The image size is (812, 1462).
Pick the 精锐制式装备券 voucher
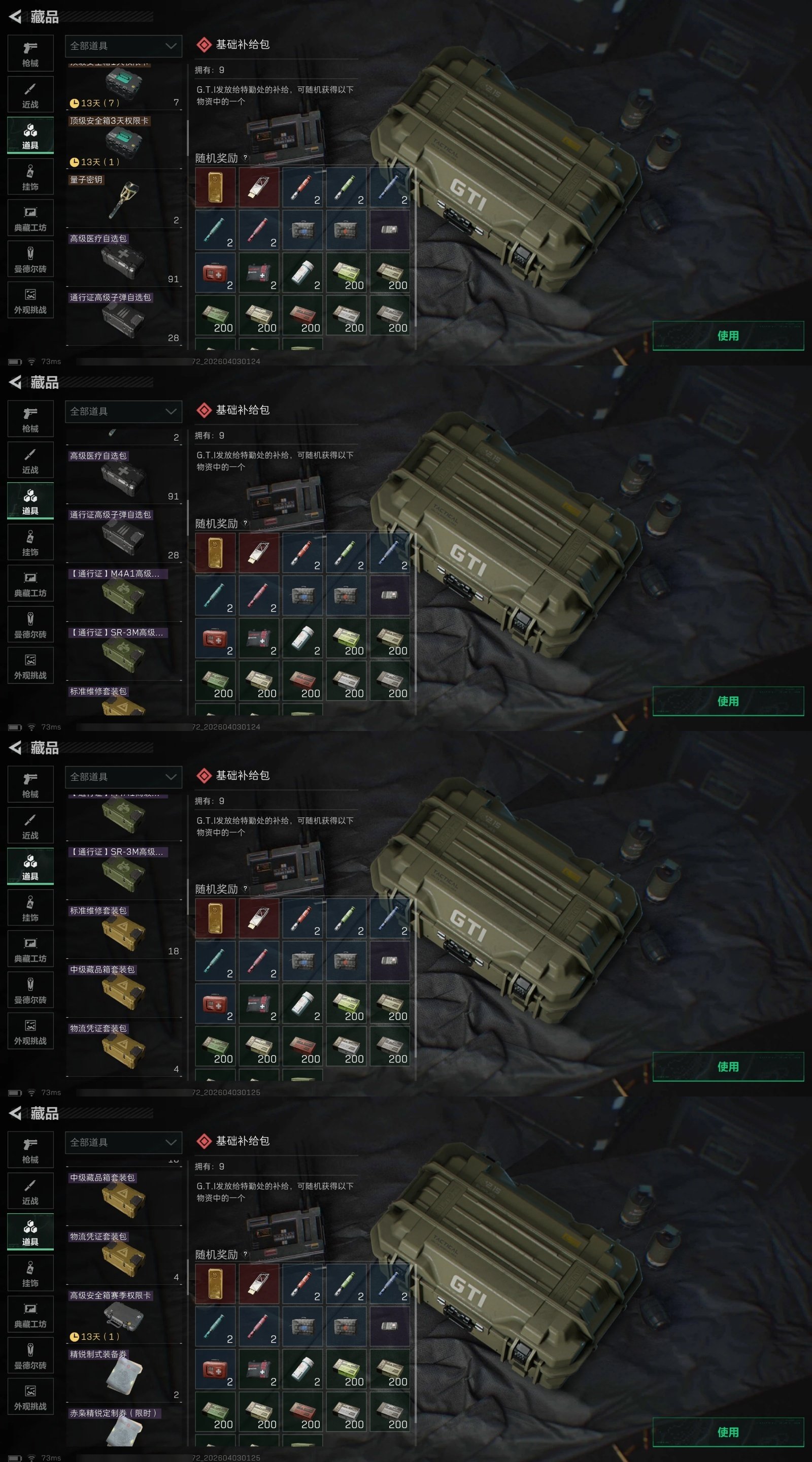124,1375
